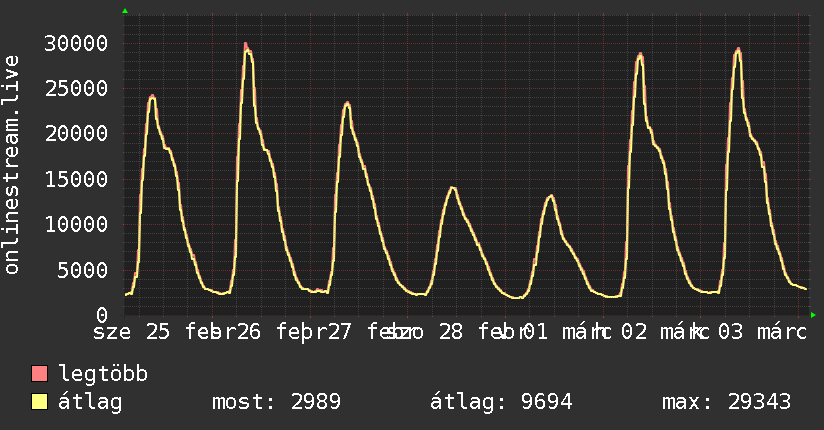Click the green arrow ending the x-axis
The width and height of the screenshot is (824, 430).
pyautogui.click(x=813, y=315)
